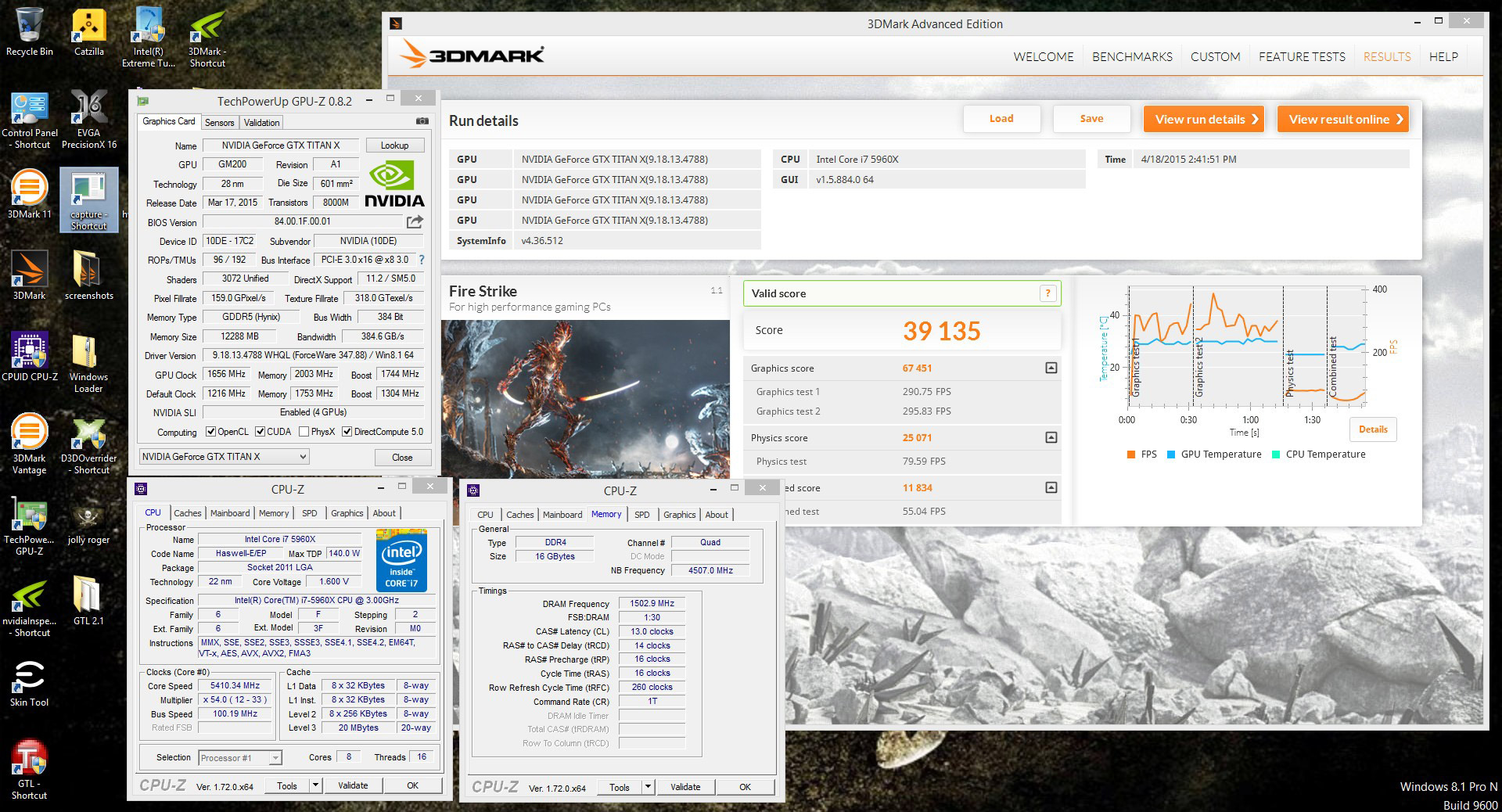The height and width of the screenshot is (812, 1502).
Task: Open the GPU selection dropdown in GPU-Z
Action: (224, 457)
